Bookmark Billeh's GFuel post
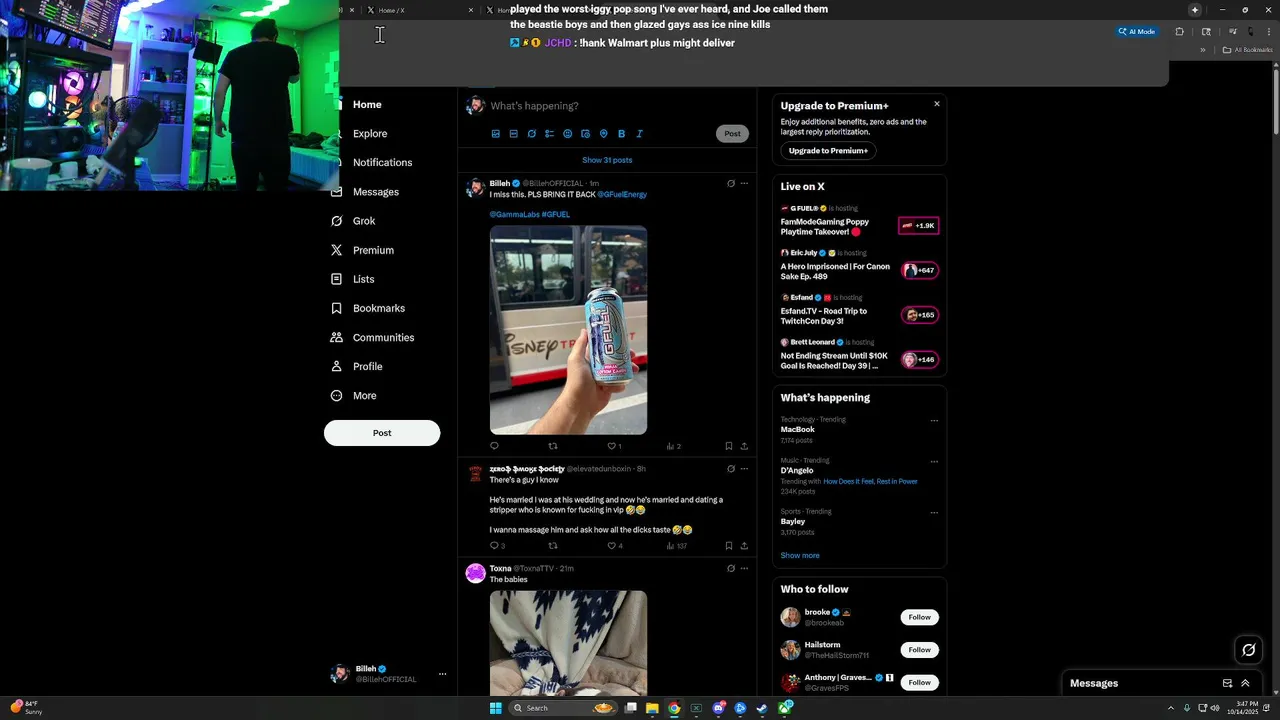 tap(729, 446)
